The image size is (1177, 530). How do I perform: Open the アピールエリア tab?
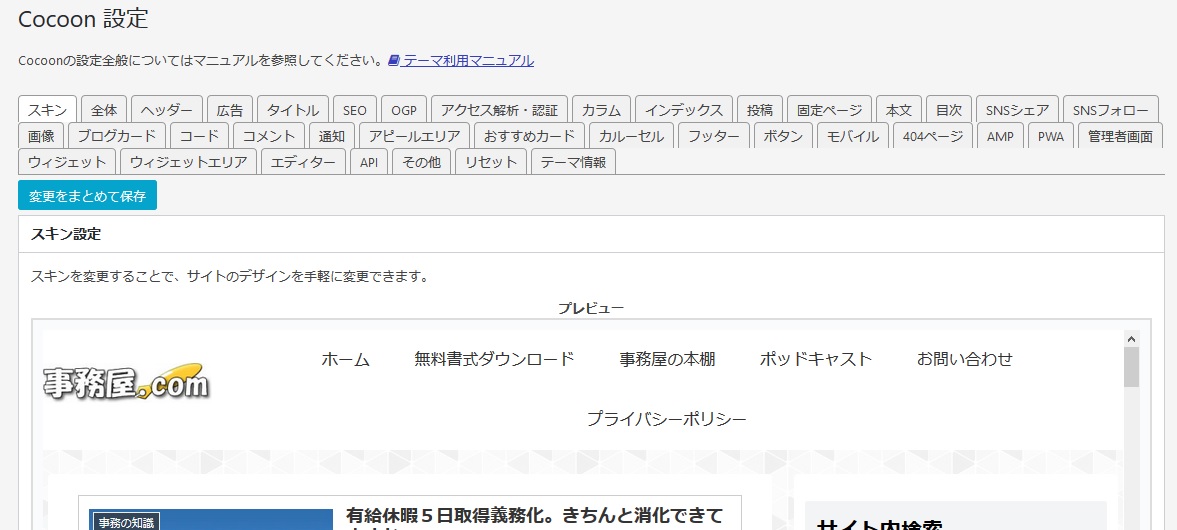(414, 136)
